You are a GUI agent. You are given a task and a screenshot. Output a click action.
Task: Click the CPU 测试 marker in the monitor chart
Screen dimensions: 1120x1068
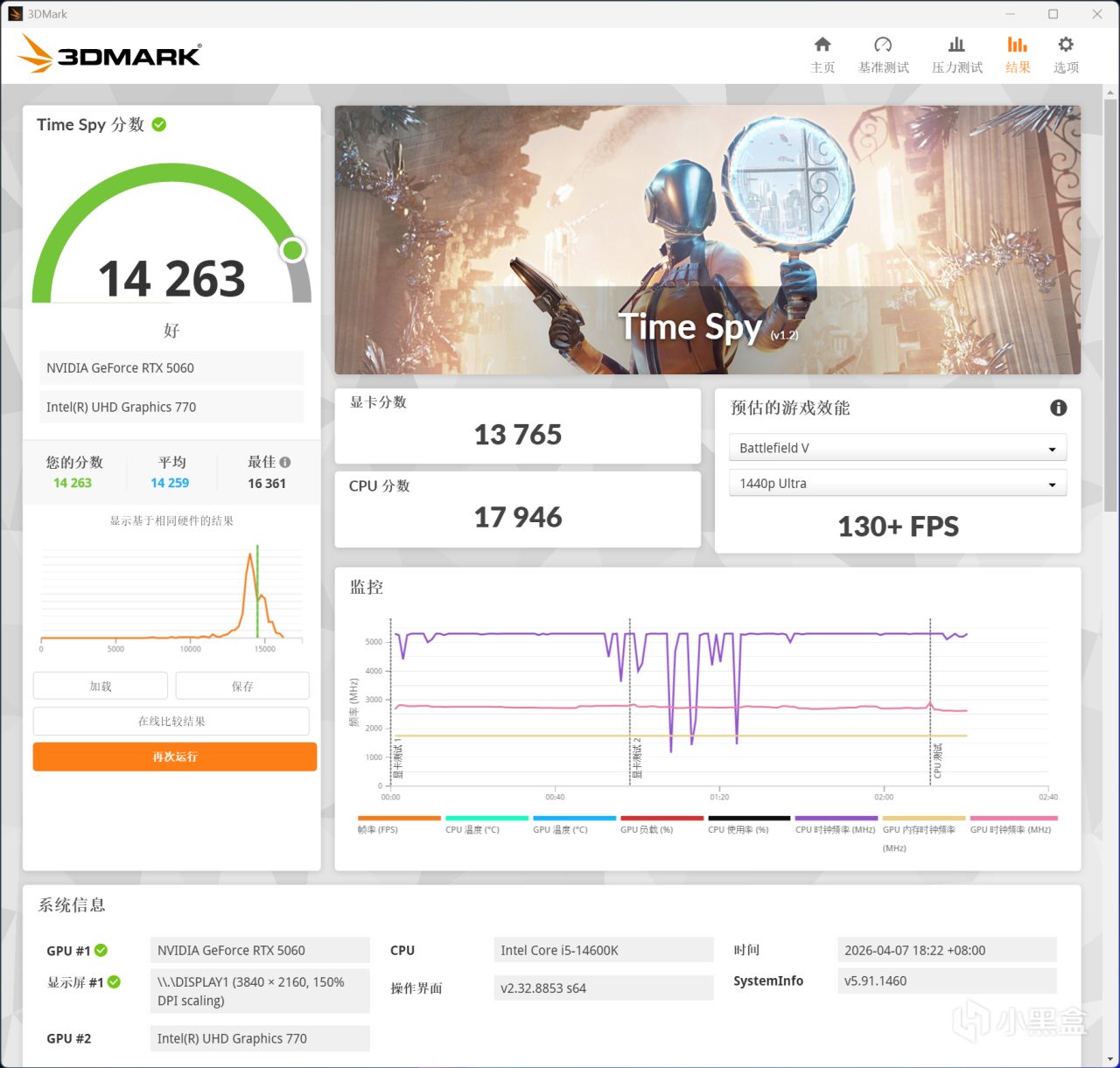coord(937,761)
